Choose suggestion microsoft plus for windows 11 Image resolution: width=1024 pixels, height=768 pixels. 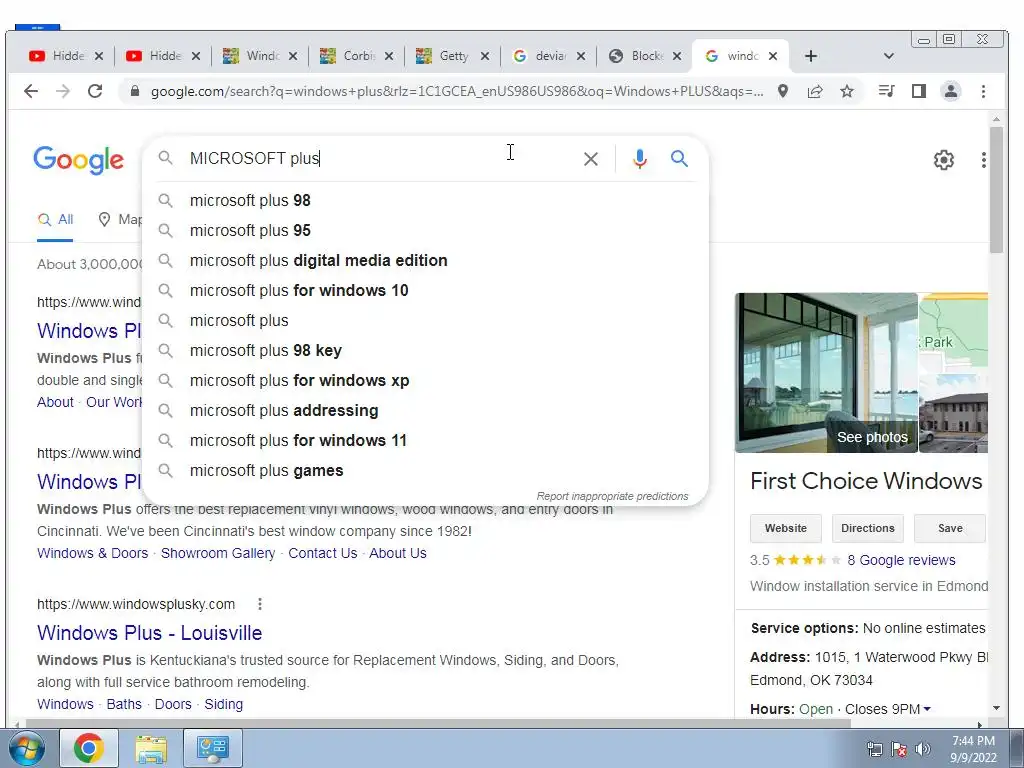tap(425, 441)
